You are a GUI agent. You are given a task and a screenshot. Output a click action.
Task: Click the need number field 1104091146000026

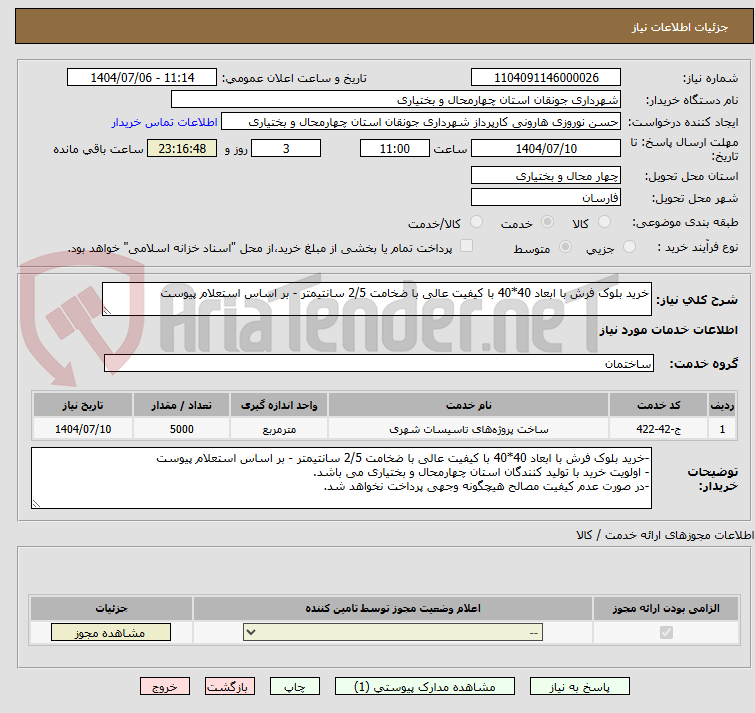point(545,78)
